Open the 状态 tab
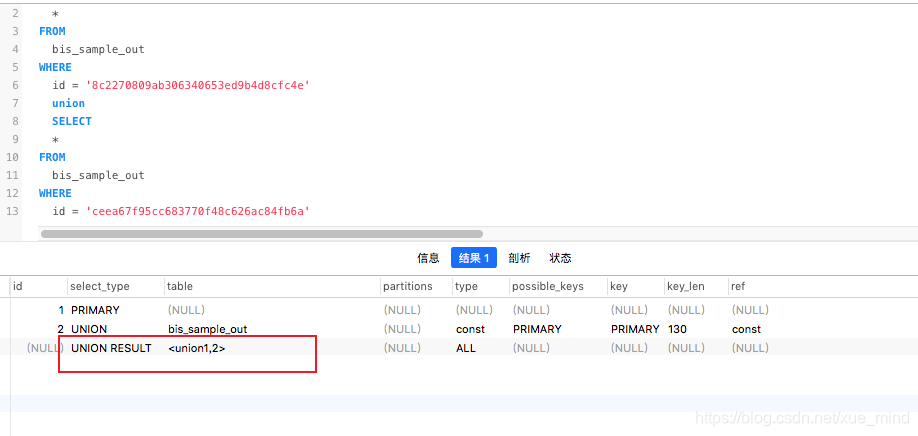This screenshot has width=918, height=436. point(560,258)
